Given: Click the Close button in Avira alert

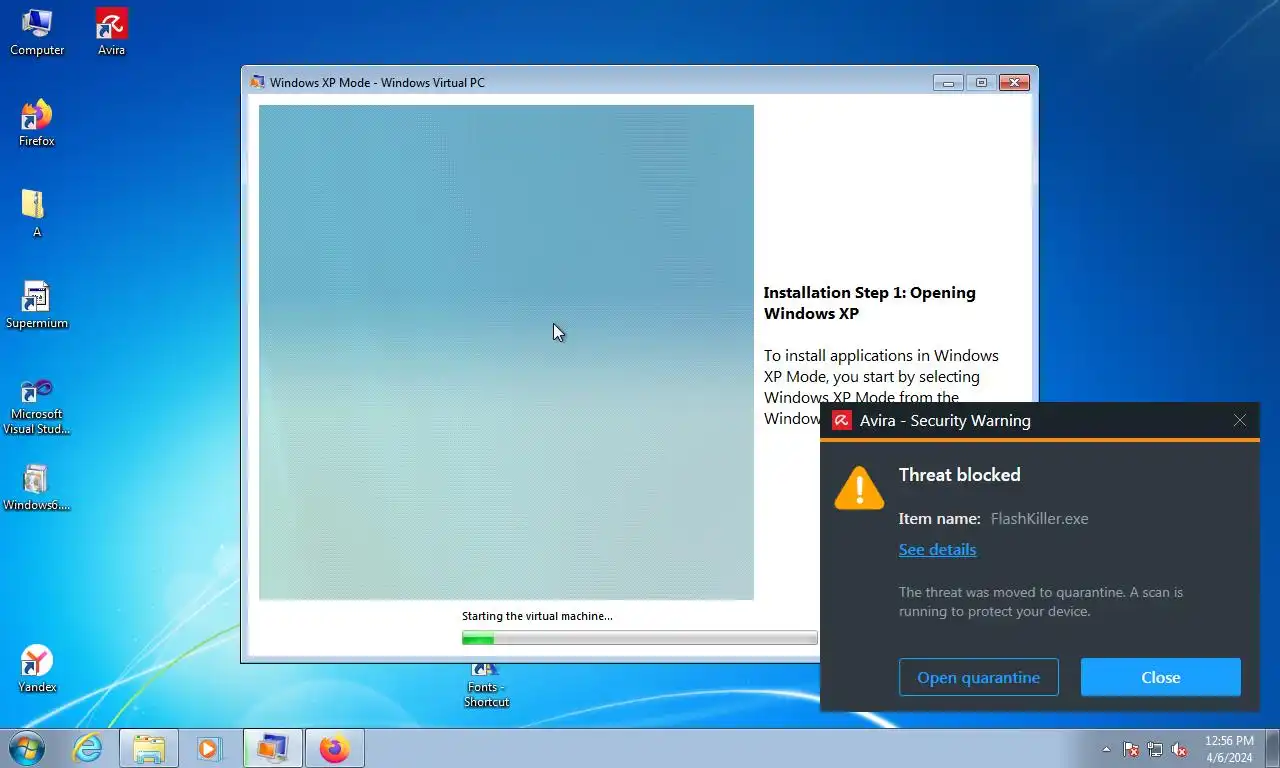Looking at the screenshot, I should (x=1161, y=677).
